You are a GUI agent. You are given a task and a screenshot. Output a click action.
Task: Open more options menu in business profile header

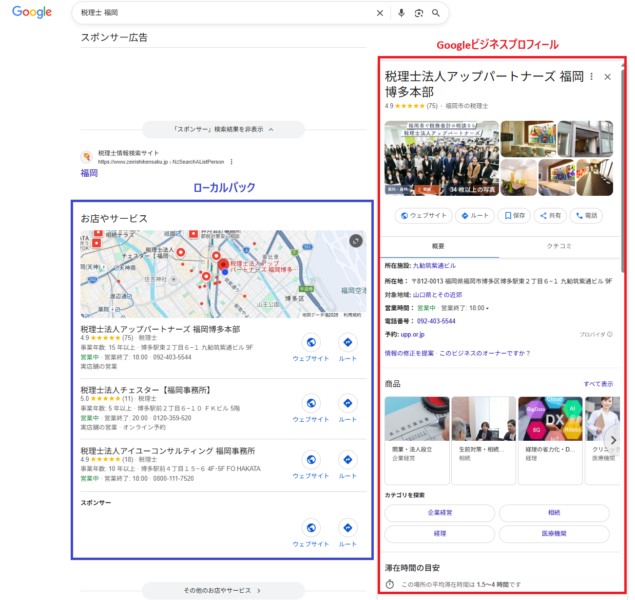(x=591, y=76)
